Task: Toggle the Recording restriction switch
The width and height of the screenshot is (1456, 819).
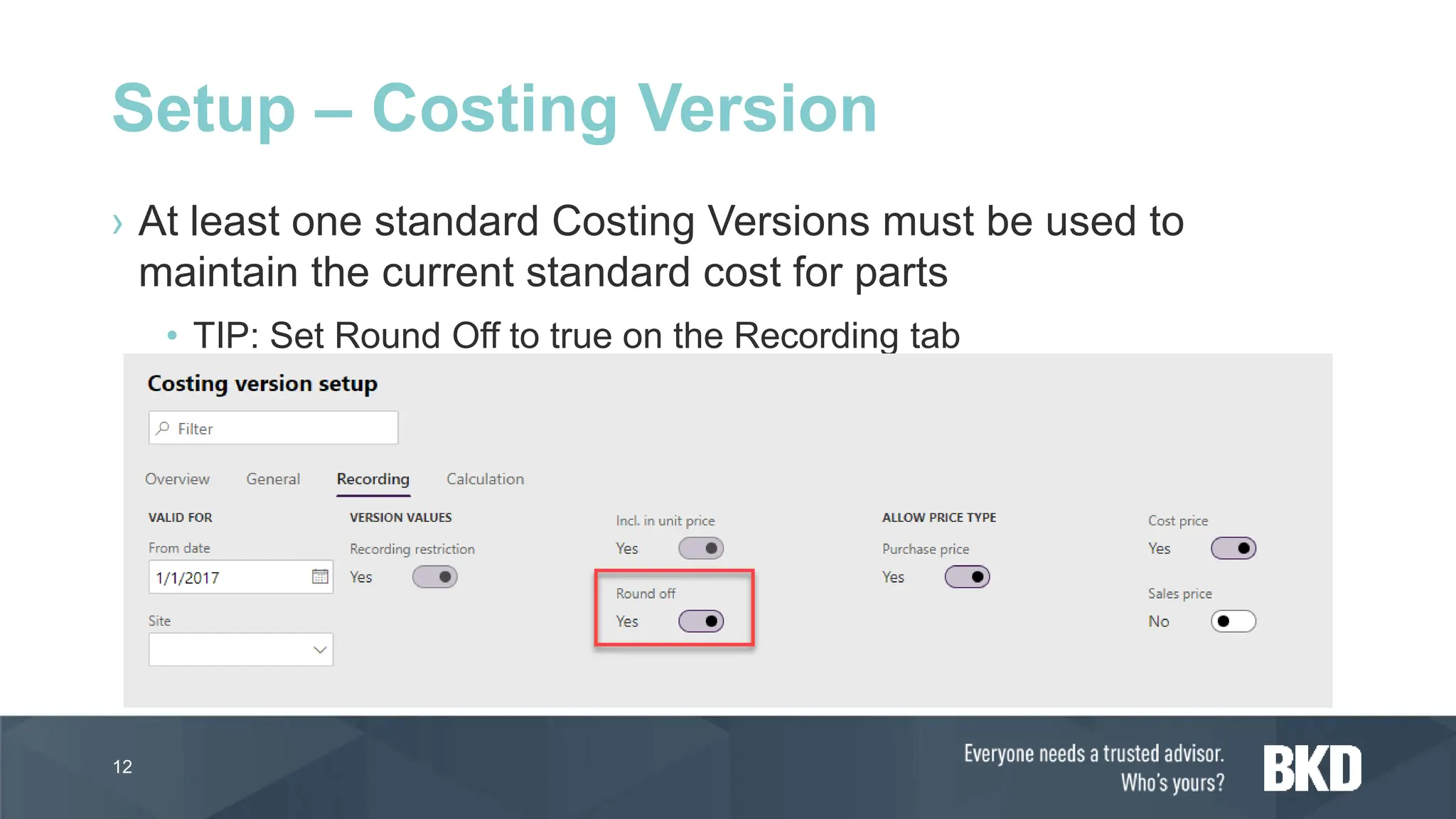Action: (x=435, y=577)
